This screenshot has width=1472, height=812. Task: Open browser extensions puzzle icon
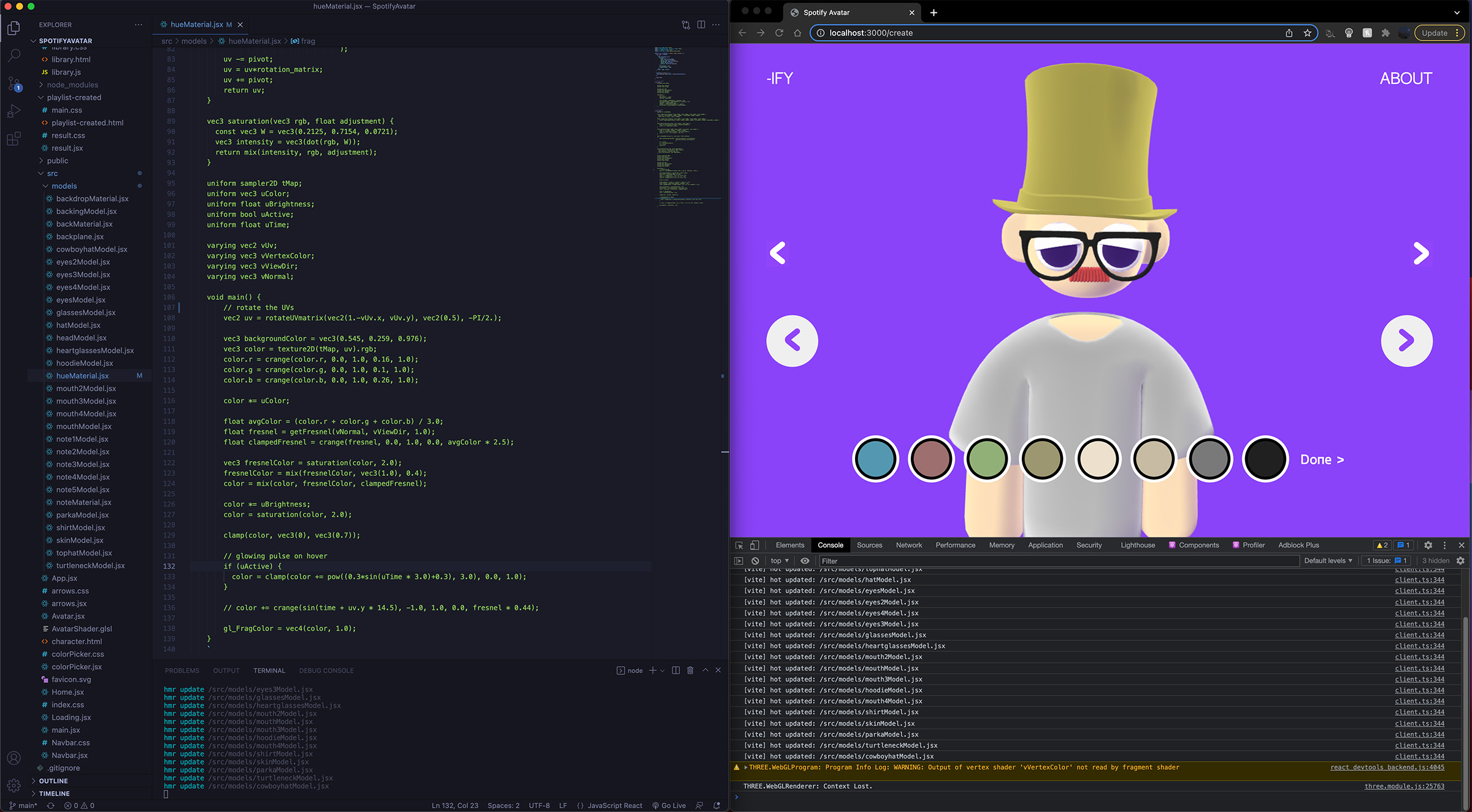(1386, 33)
